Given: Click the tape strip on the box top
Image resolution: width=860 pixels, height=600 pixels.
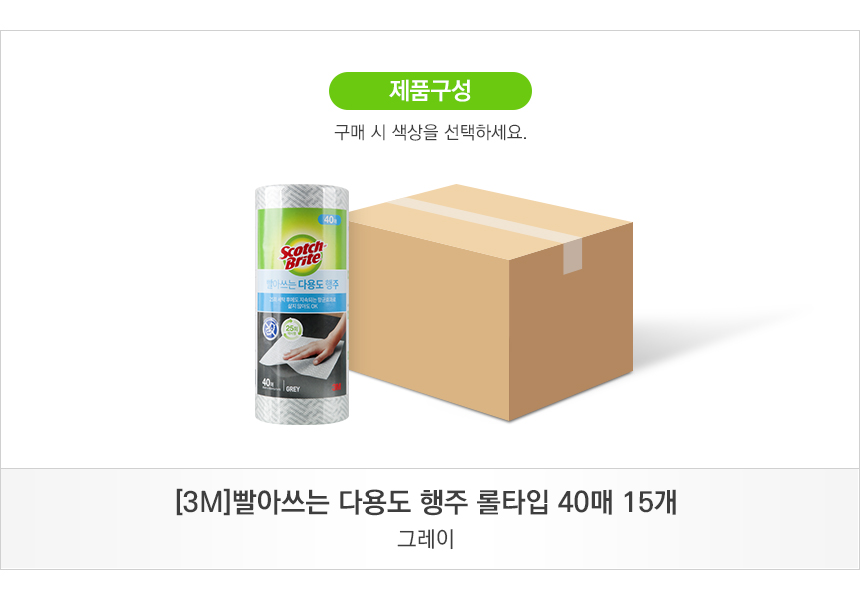Looking at the screenshot, I should 483,219.
